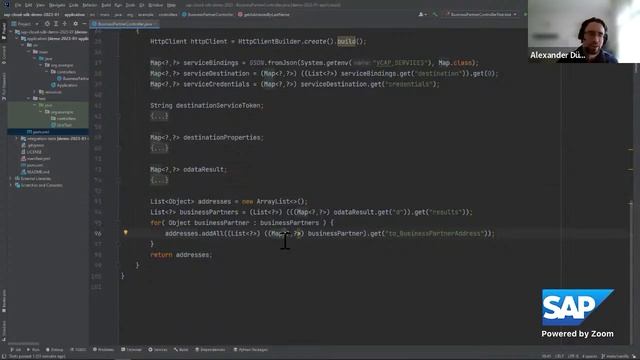Screen dimensions: 640x360
Task: Expand the integration-tests module
Action: coord(17,139)
